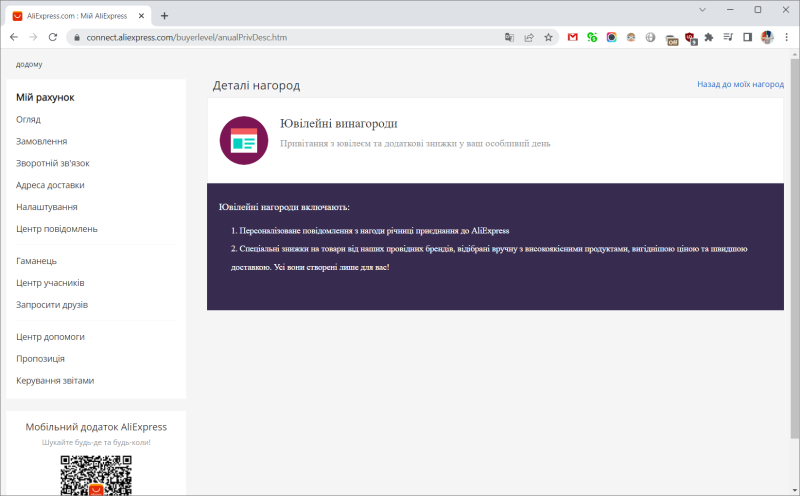
Task: Open Замовлення in account sidebar
Action: click(42, 141)
